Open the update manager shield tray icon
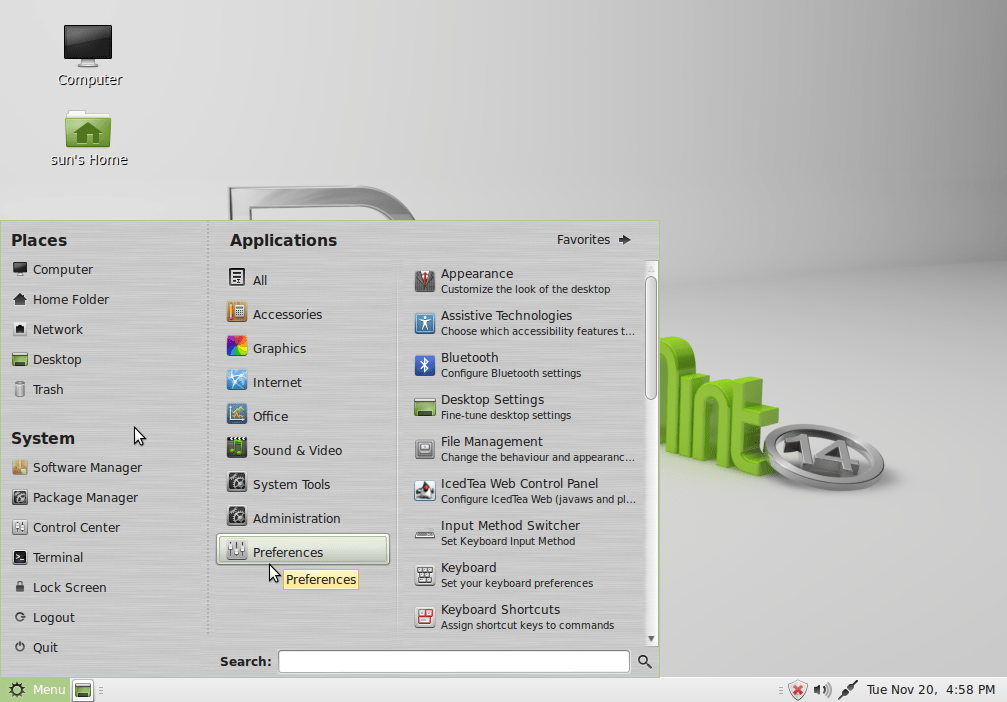 tap(798, 690)
